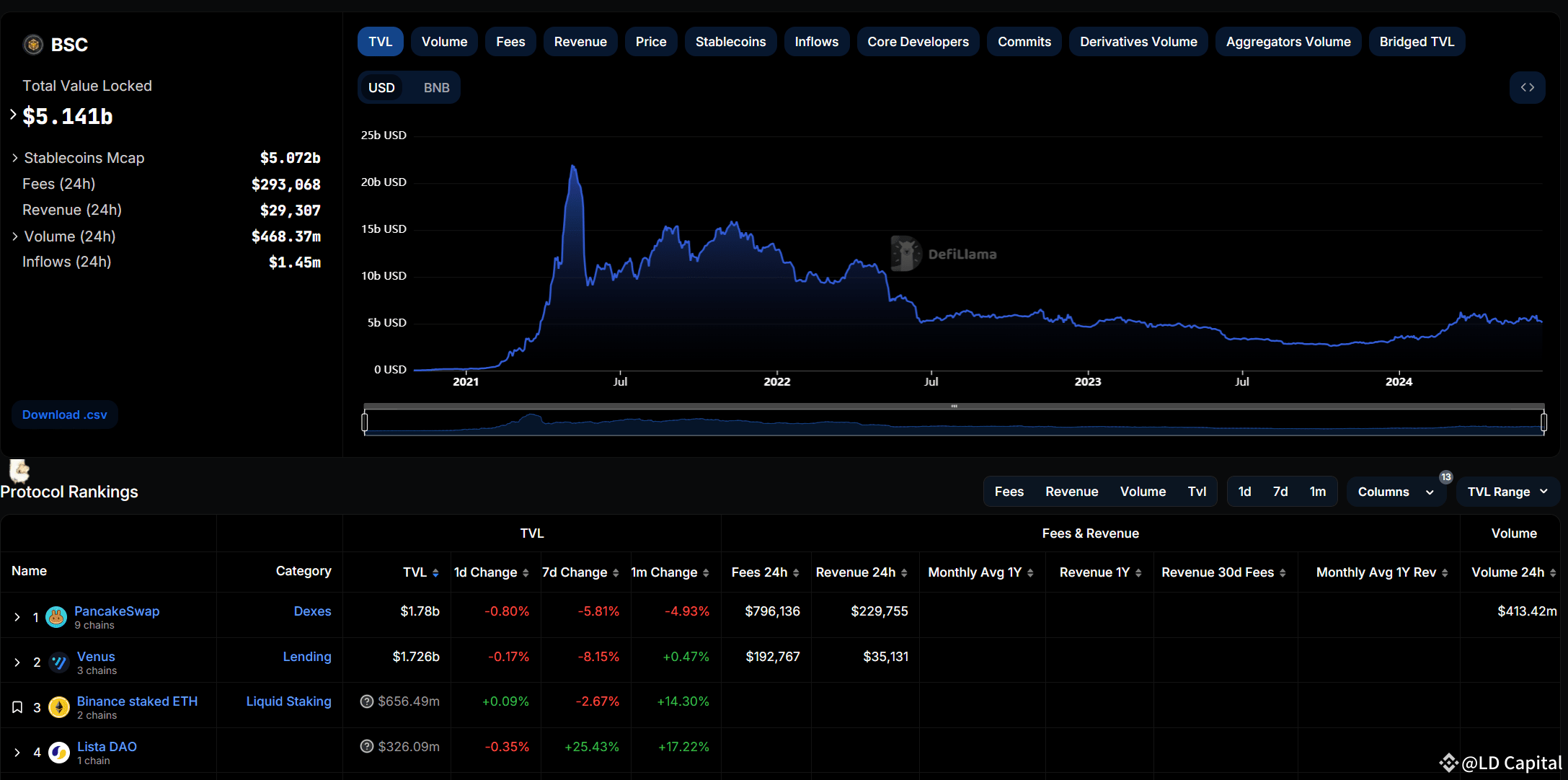Click the question mark beside $656.49m TVL
This screenshot has height=780, width=1568.
[367, 701]
